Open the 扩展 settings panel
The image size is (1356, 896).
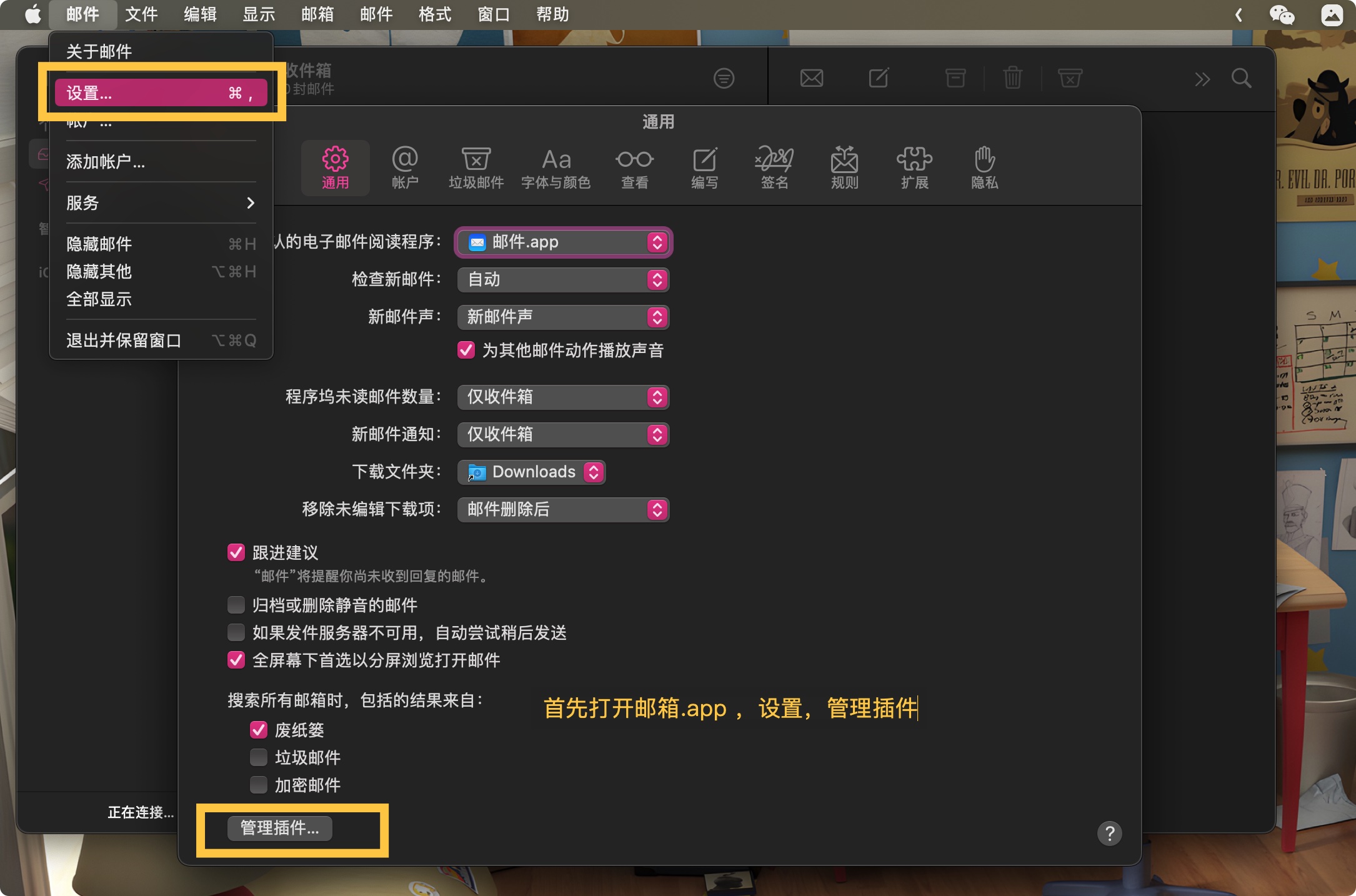914,167
